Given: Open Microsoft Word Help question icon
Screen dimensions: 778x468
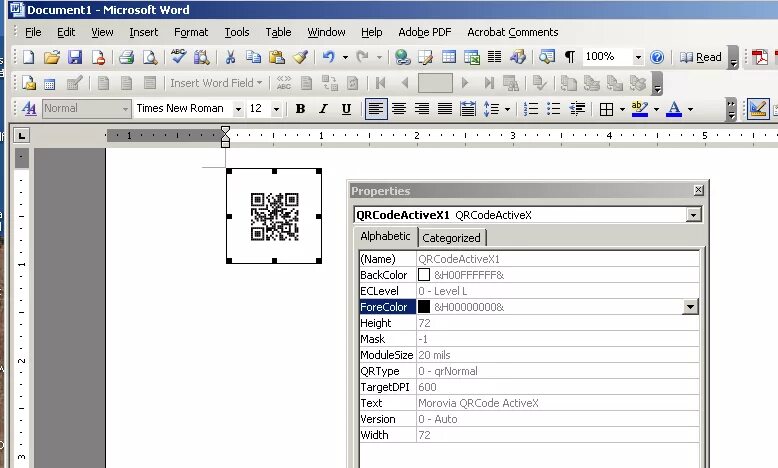Looking at the screenshot, I should click(x=656, y=58).
